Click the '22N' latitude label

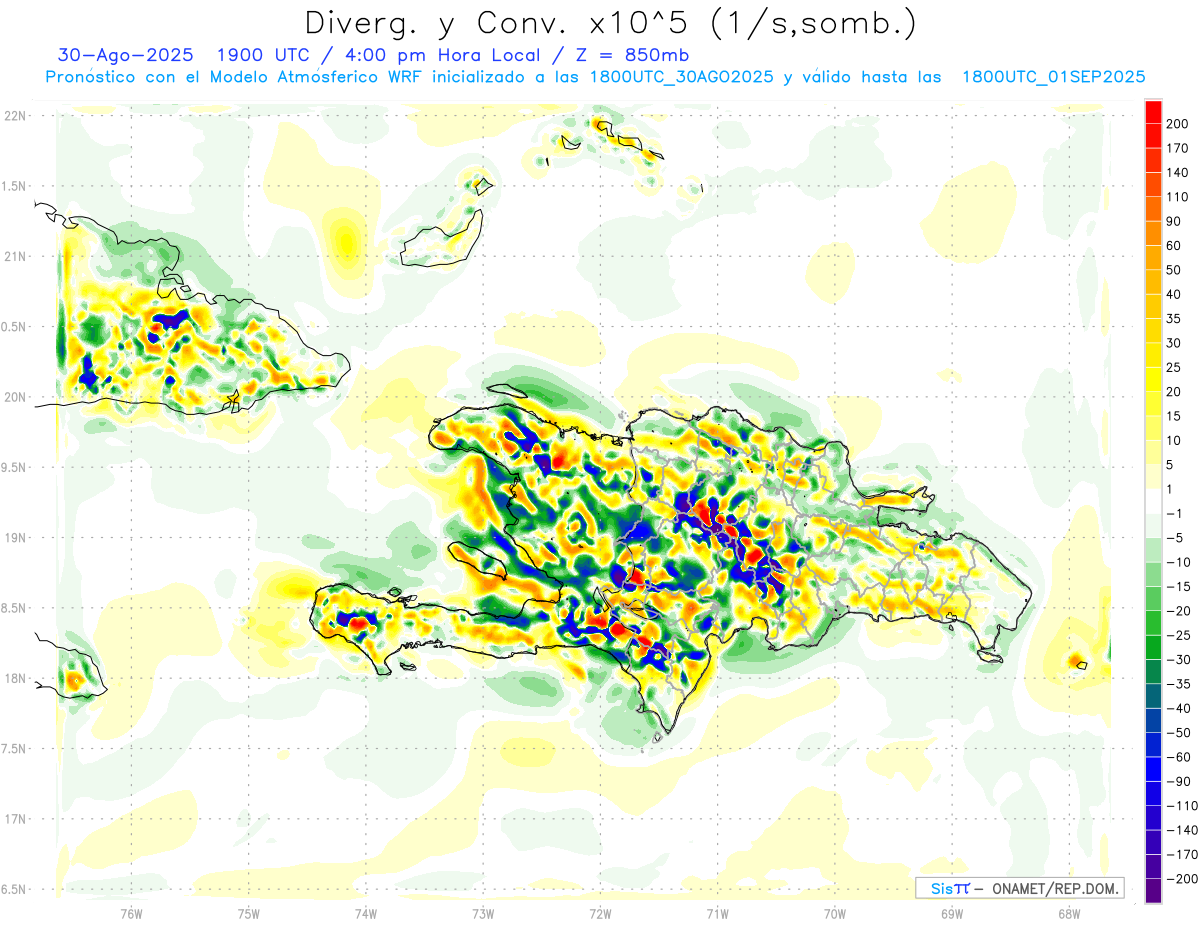click(x=15, y=115)
